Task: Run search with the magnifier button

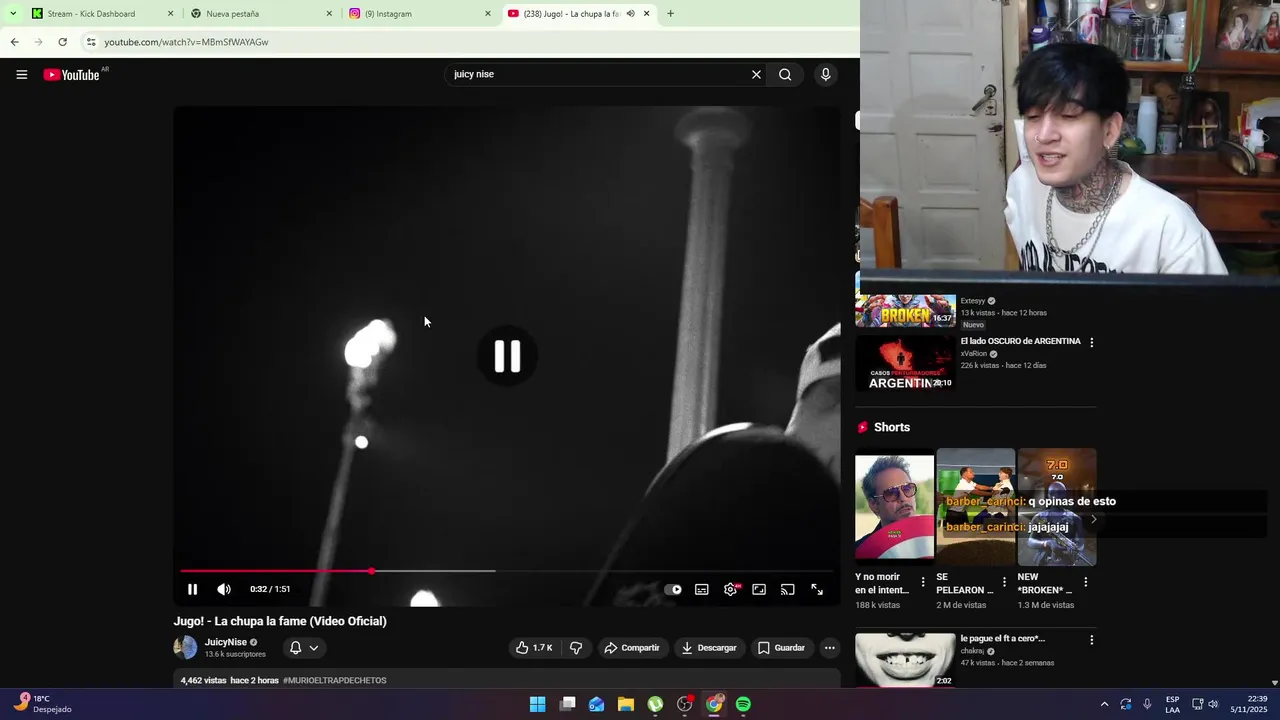Action: click(x=785, y=74)
